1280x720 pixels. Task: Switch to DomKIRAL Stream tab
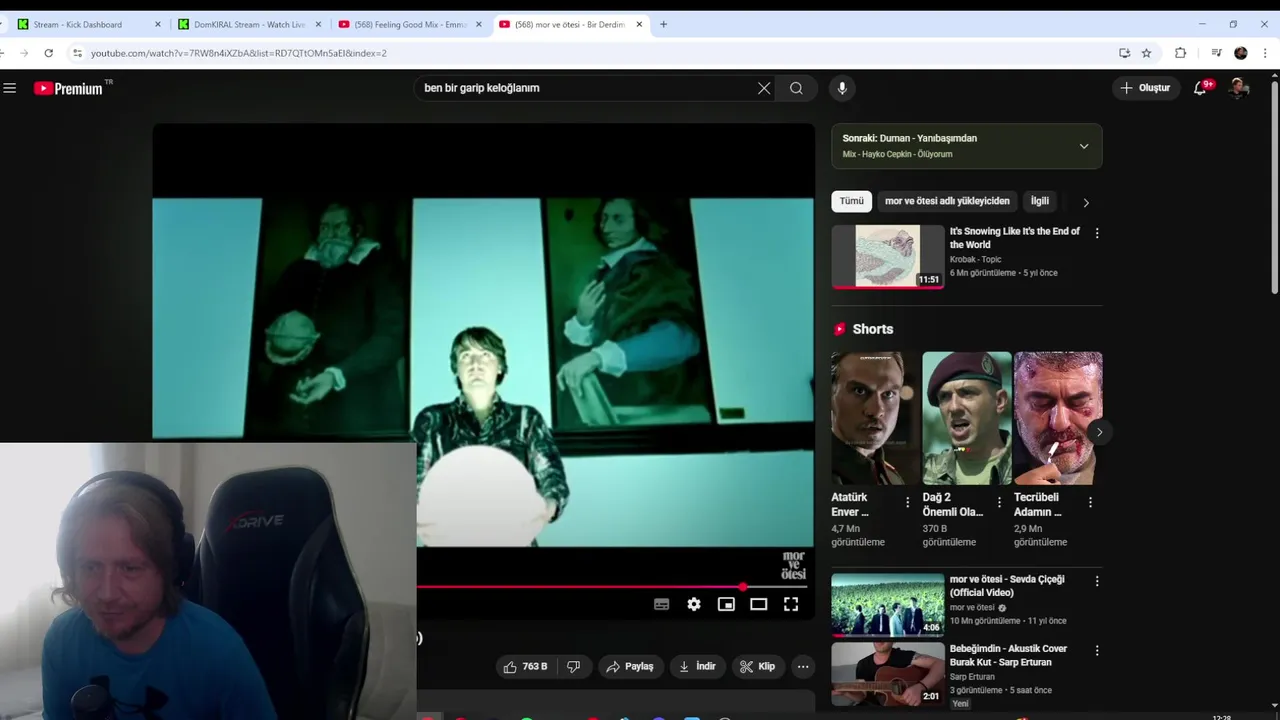coord(249,24)
